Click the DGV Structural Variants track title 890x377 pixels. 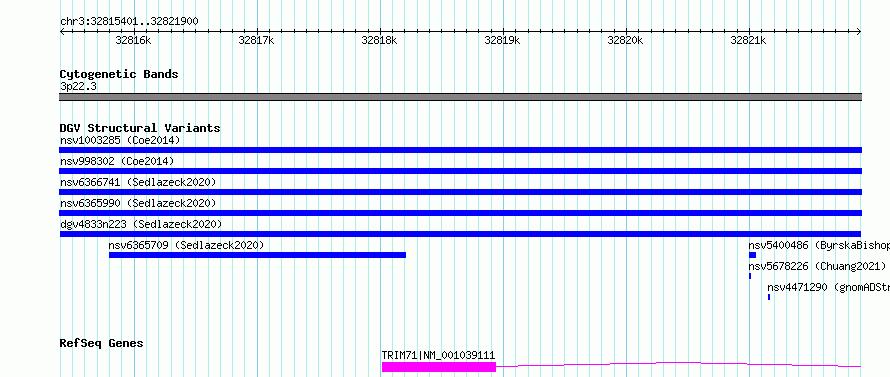140,128
